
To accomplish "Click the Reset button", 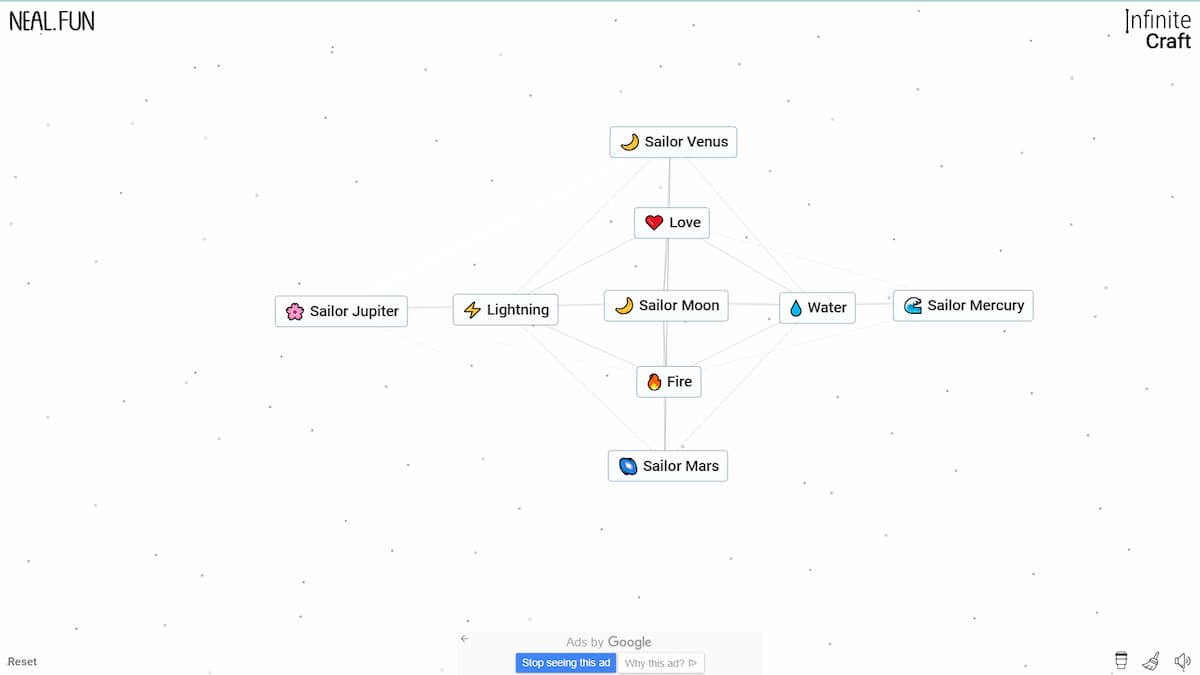I will pyautogui.click(x=22, y=662).
